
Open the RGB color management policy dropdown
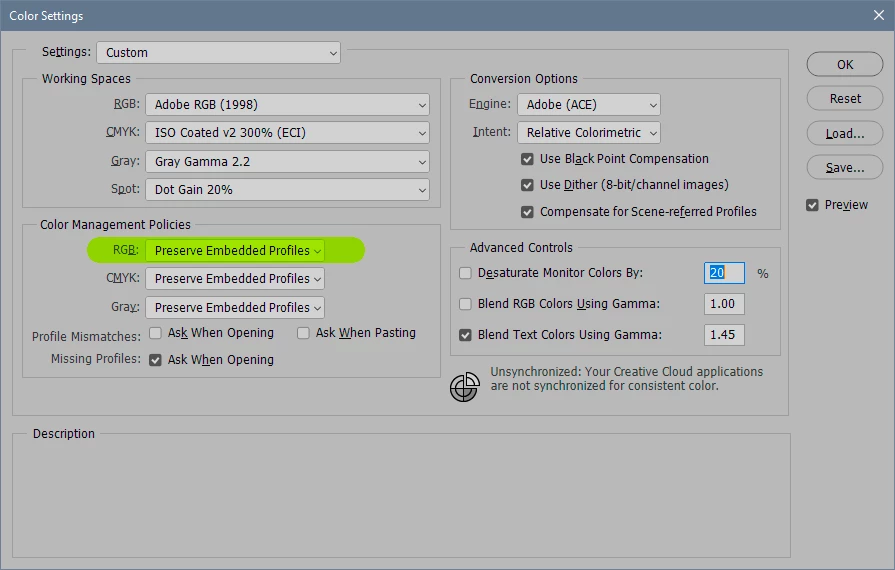coord(235,250)
